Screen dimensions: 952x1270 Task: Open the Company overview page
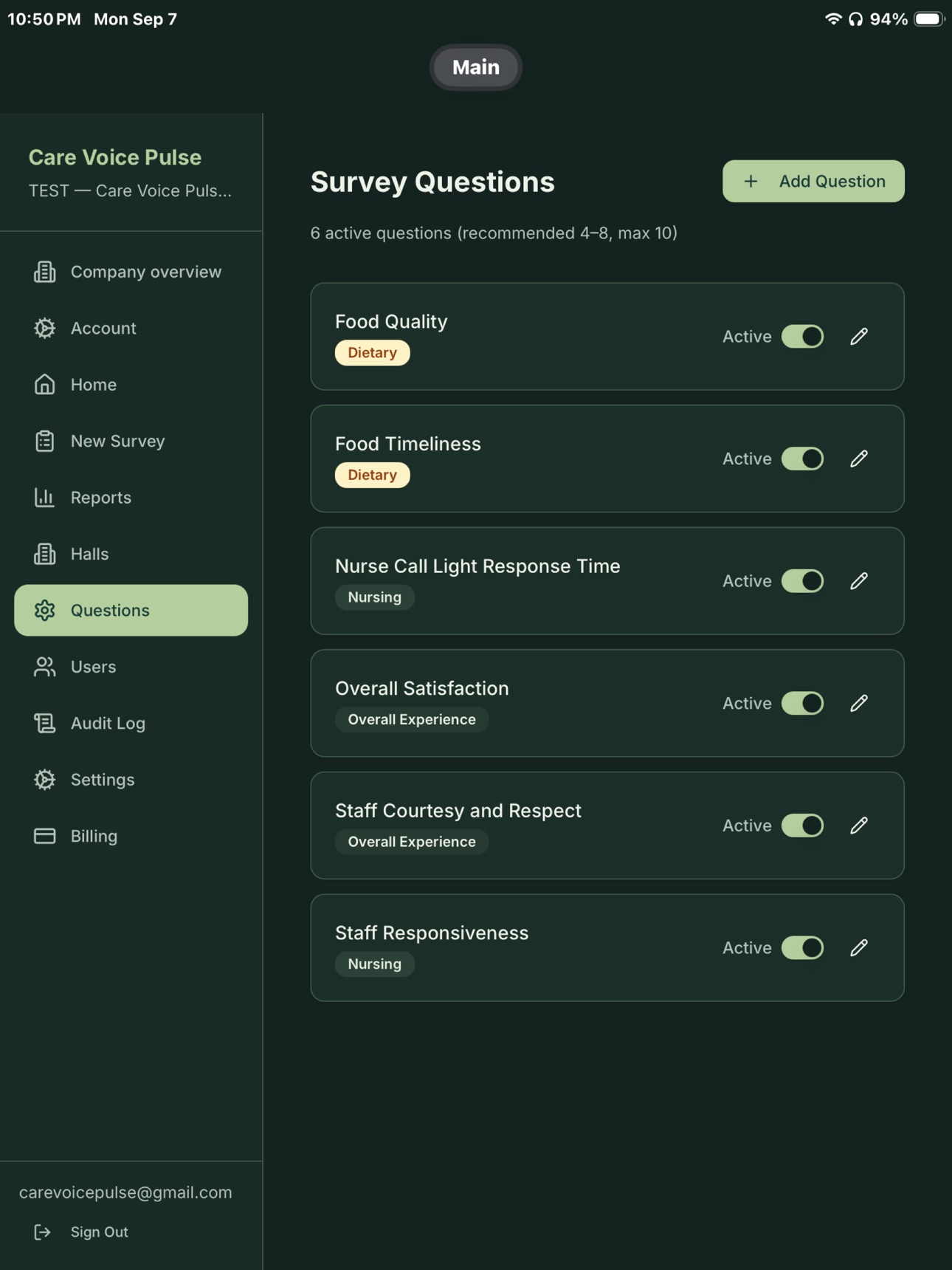click(131, 272)
